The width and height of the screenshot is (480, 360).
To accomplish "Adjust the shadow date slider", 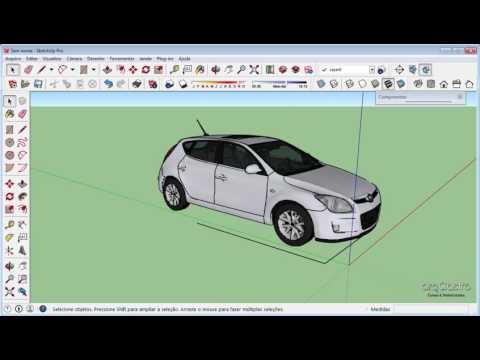I will point(219,82).
